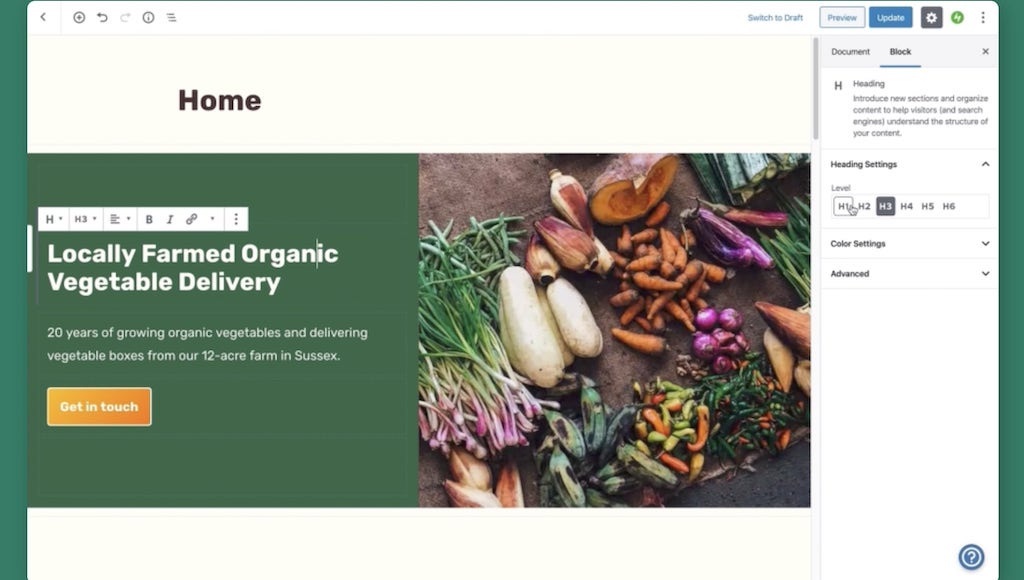Undo the last change
Screen dimensions: 1024x580
pos(103,18)
